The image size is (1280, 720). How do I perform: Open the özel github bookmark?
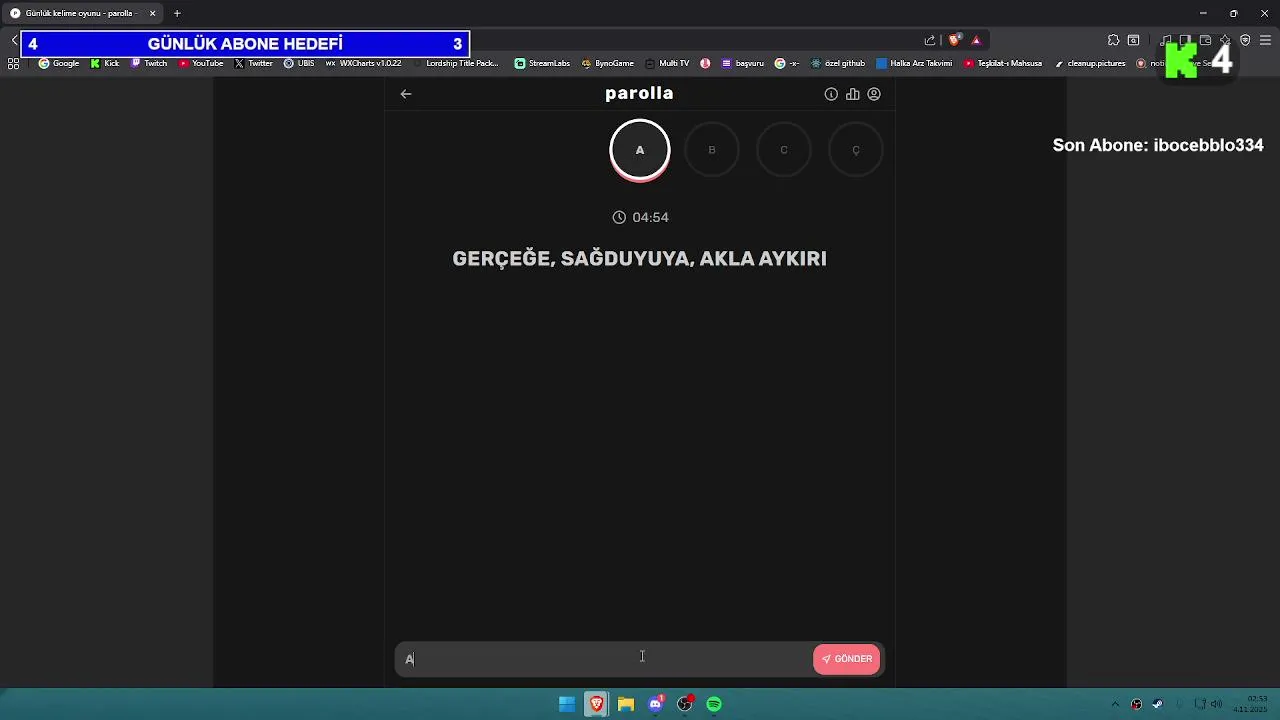(838, 63)
